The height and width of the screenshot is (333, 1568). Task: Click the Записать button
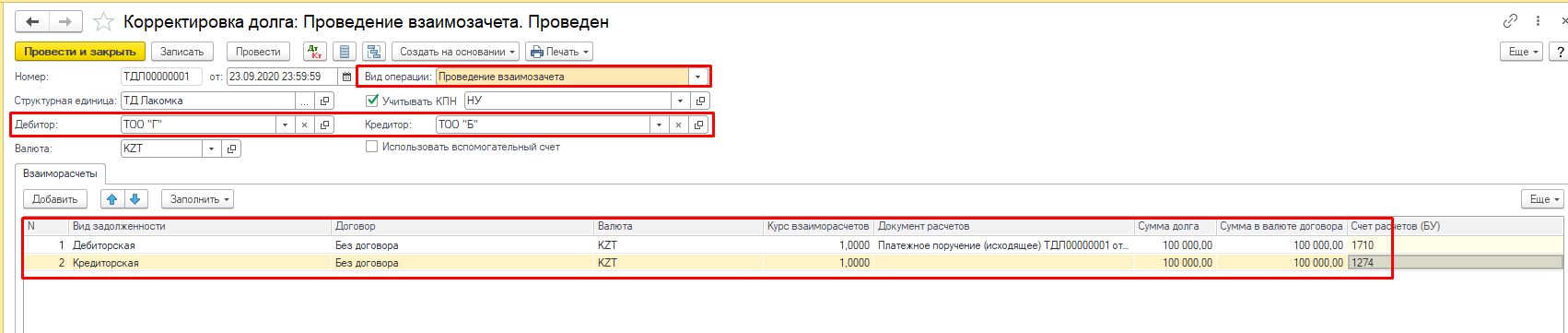click(182, 52)
